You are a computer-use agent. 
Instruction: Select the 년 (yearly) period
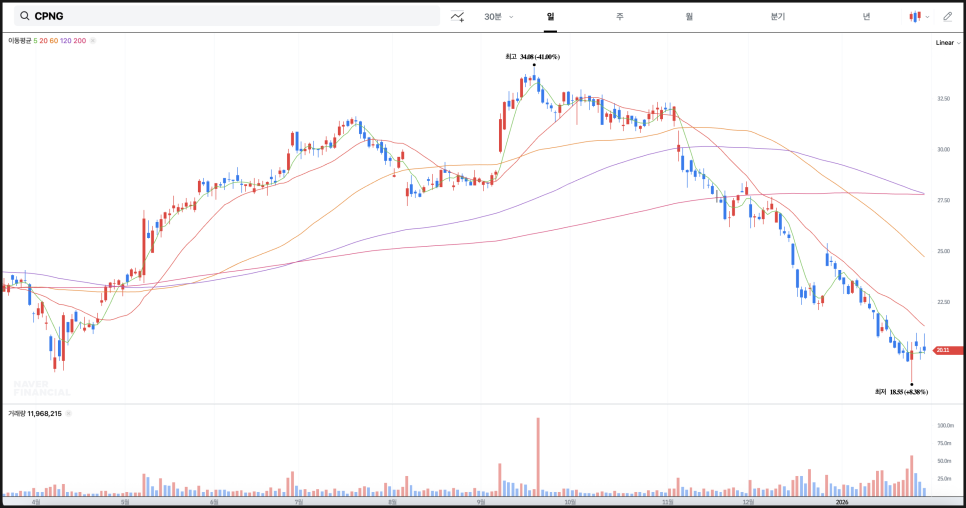pos(866,16)
